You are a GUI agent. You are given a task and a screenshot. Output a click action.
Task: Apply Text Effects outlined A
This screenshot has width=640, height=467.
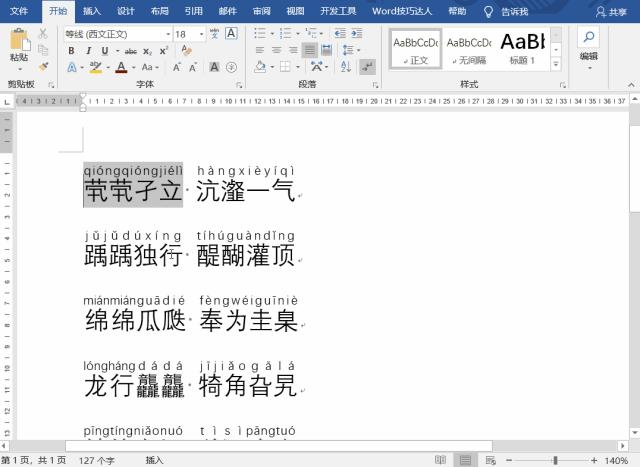pyautogui.click(x=72, y=67)
